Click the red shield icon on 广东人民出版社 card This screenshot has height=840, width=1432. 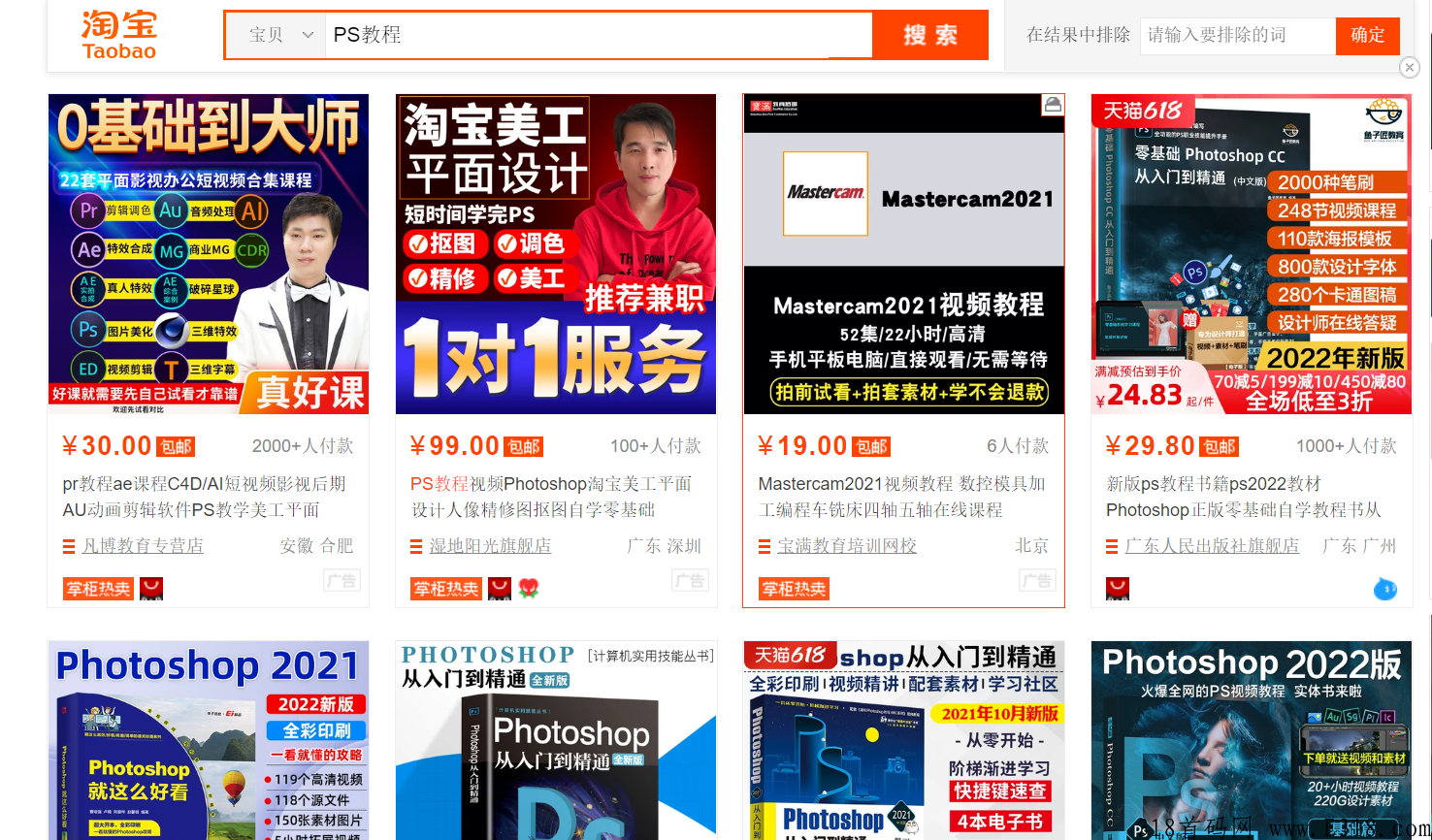point(1118,589)
